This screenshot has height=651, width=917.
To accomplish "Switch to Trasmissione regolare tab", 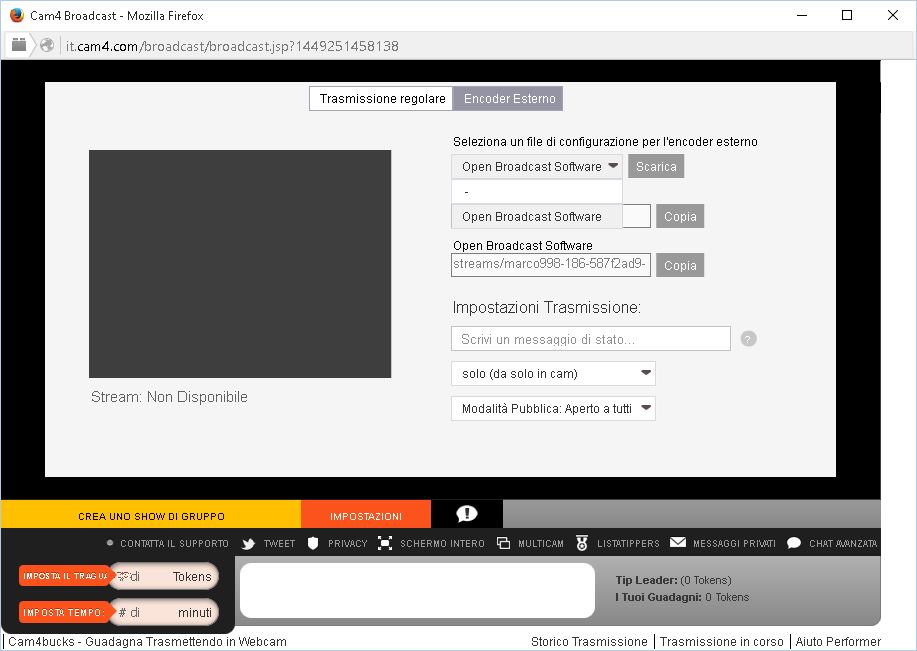I will 381,99.
